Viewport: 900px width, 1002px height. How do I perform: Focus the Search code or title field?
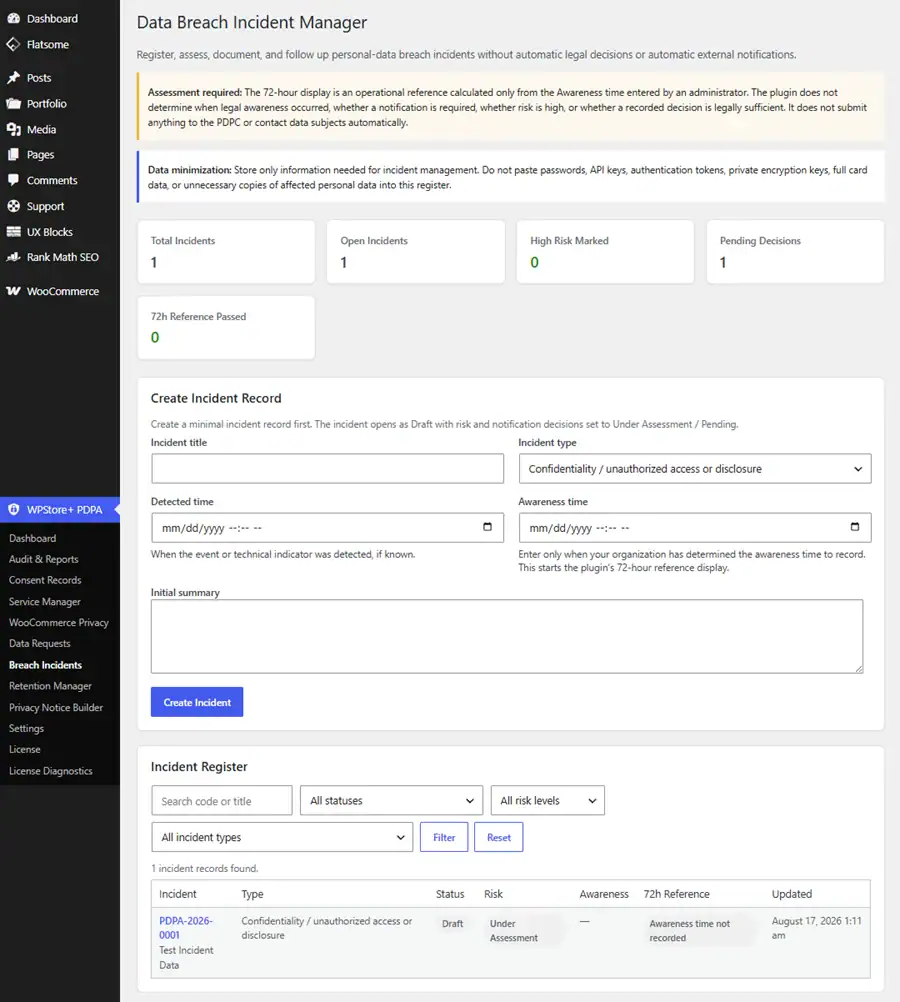(222, 800)
